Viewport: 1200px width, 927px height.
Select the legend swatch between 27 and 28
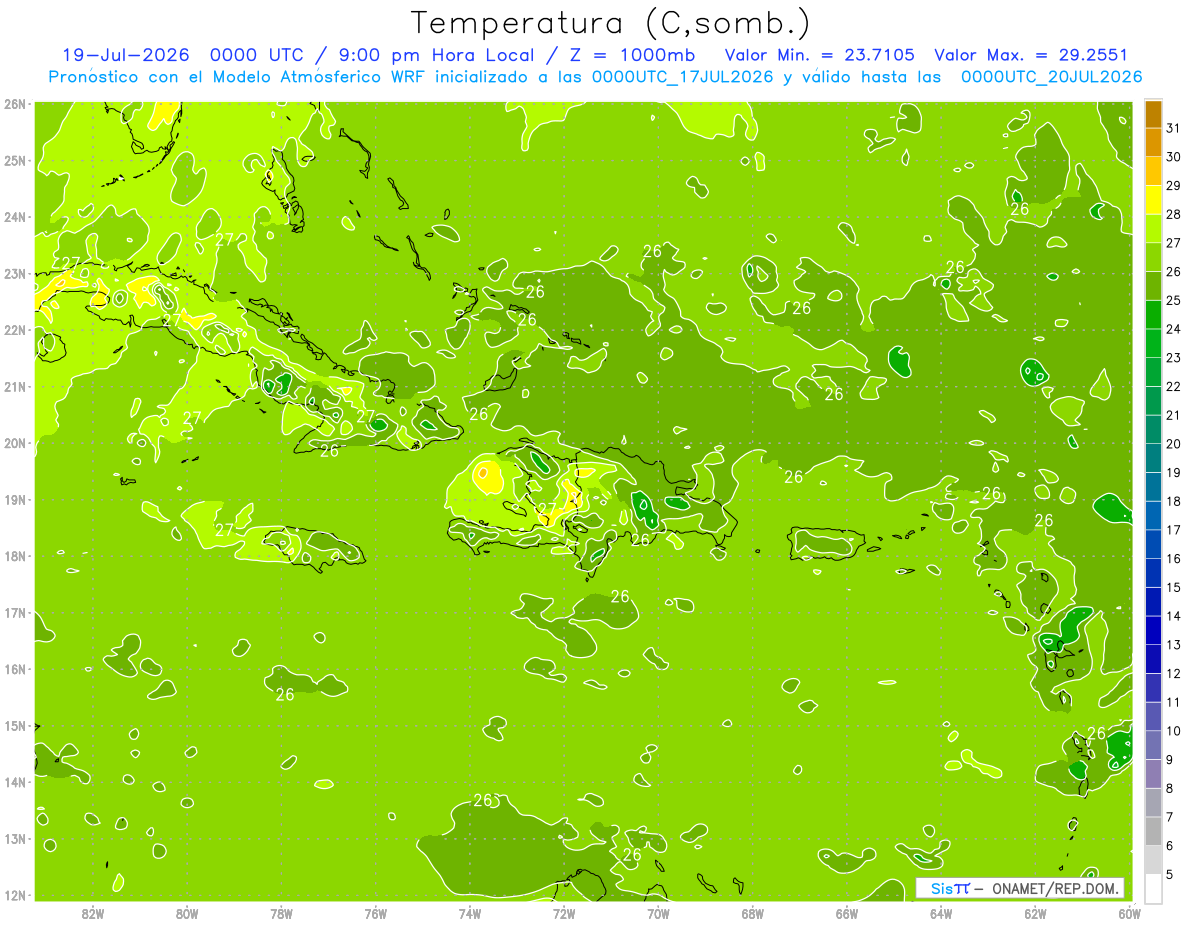pyautogui.click(x=1153, y=228)
